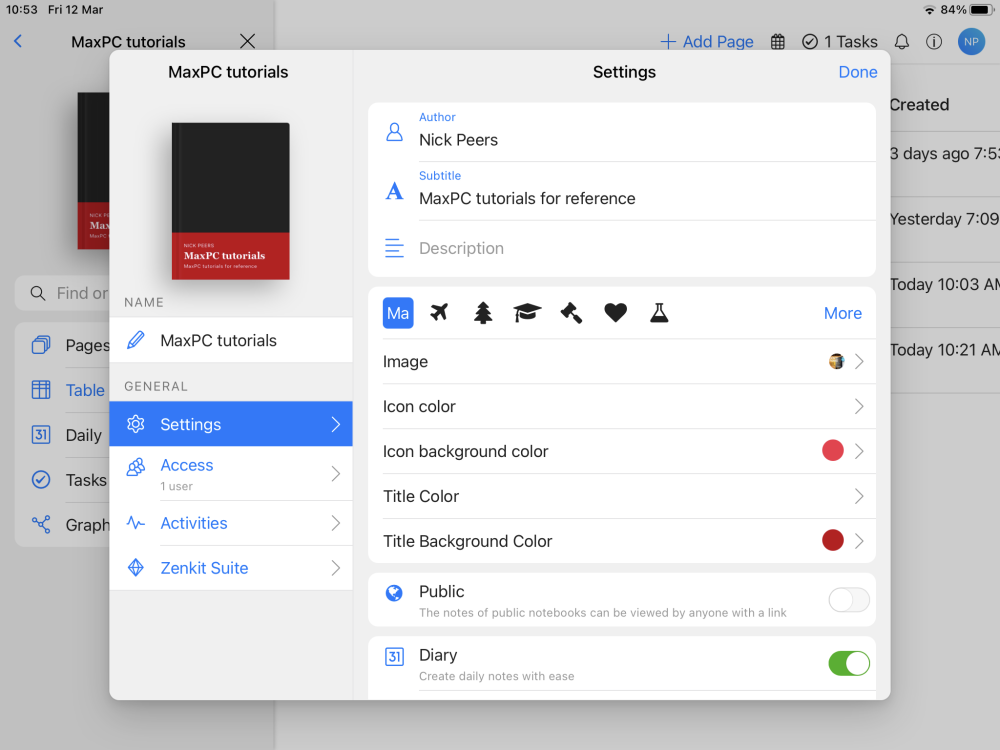
Task: Open the info circle icon
Action: [934, 42]
